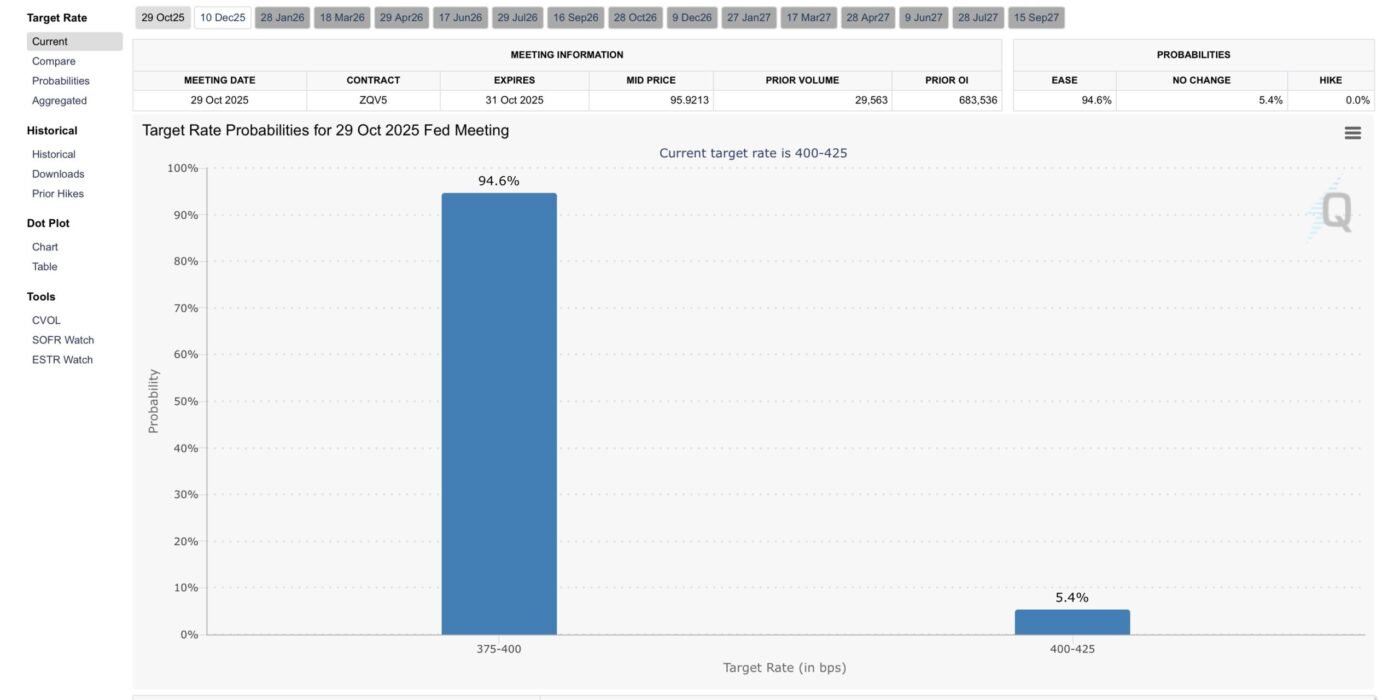This screenshot has width=1400, height=700.
Task: Choose the 15 Sep27 meeting tab
Action: coord(1036,18)
